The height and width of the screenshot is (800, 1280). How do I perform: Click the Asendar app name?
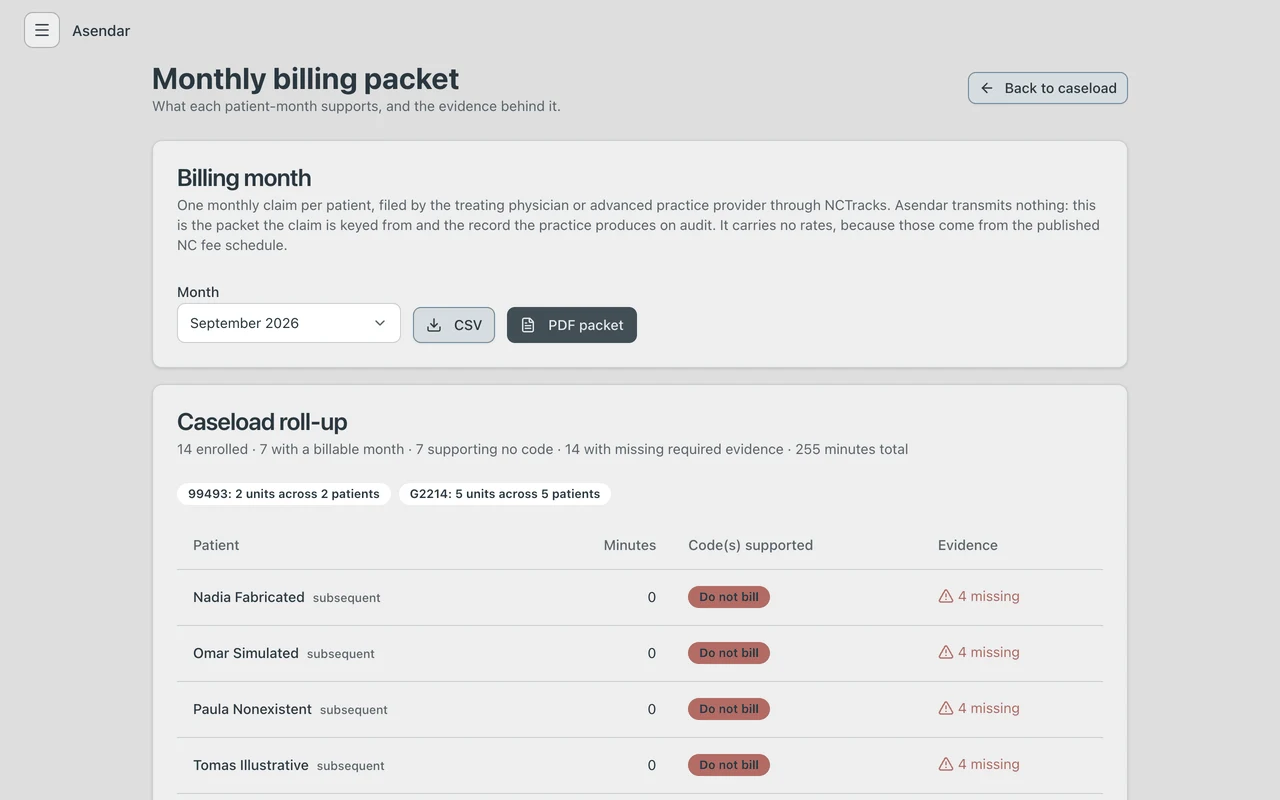pyautogui.click(x=101, y=31)
